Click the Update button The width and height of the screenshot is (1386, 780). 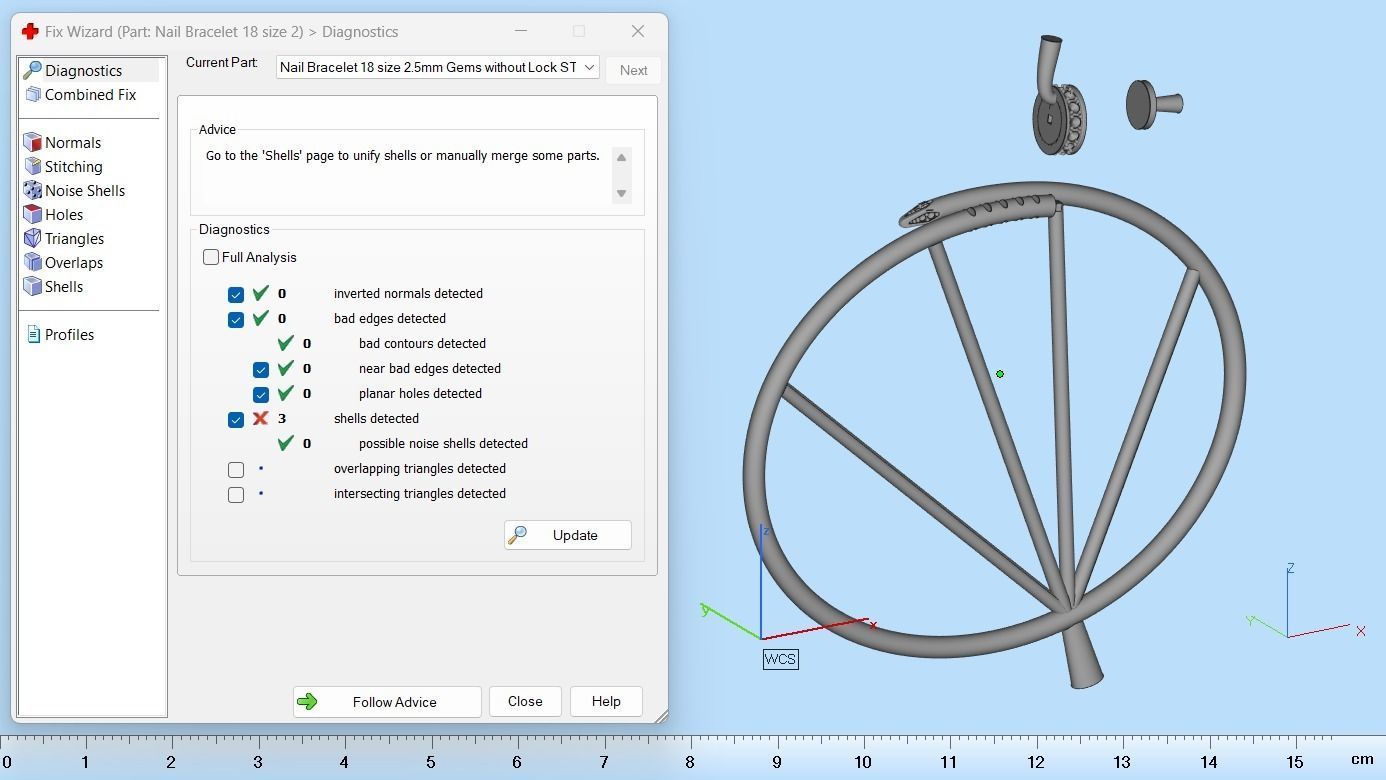(568, 535)
